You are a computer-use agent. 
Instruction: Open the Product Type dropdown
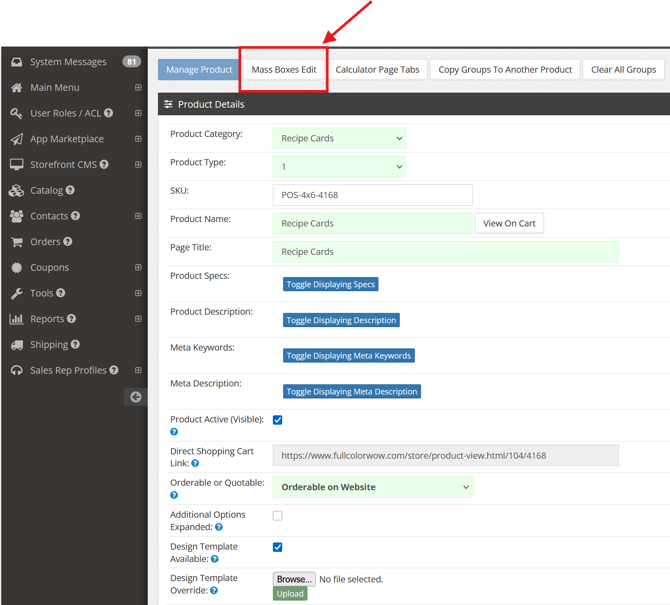(339, 167)
